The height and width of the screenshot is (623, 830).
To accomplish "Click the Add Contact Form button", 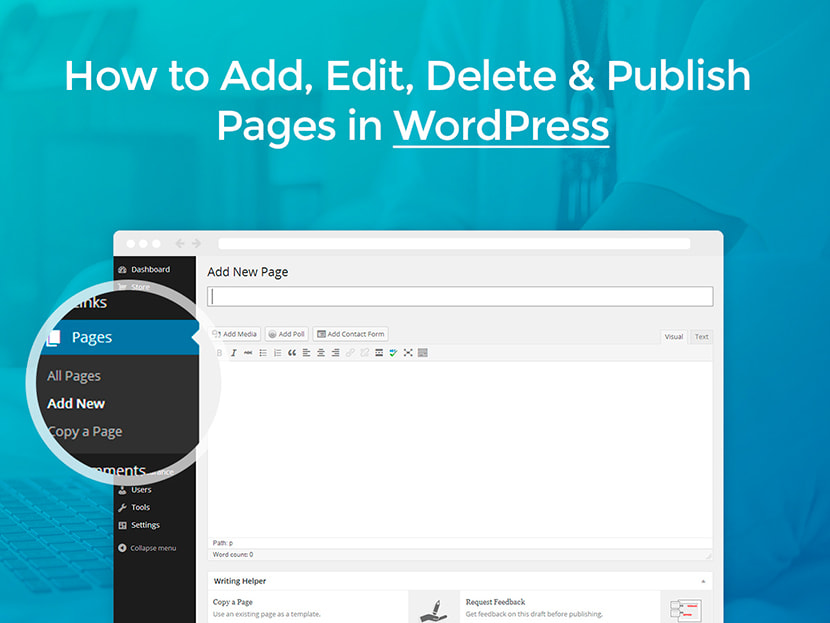I will coord(350,334).
